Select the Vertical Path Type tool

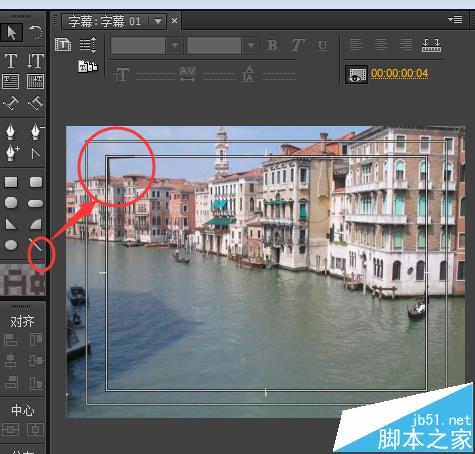point(35,103)
